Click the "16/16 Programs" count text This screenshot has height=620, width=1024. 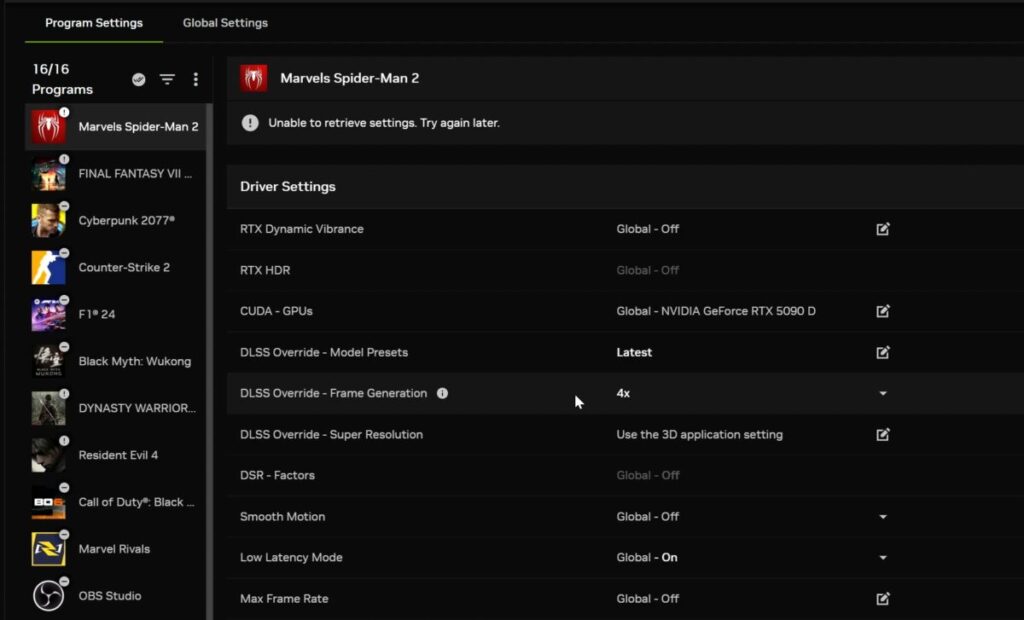tap(62, 79)
